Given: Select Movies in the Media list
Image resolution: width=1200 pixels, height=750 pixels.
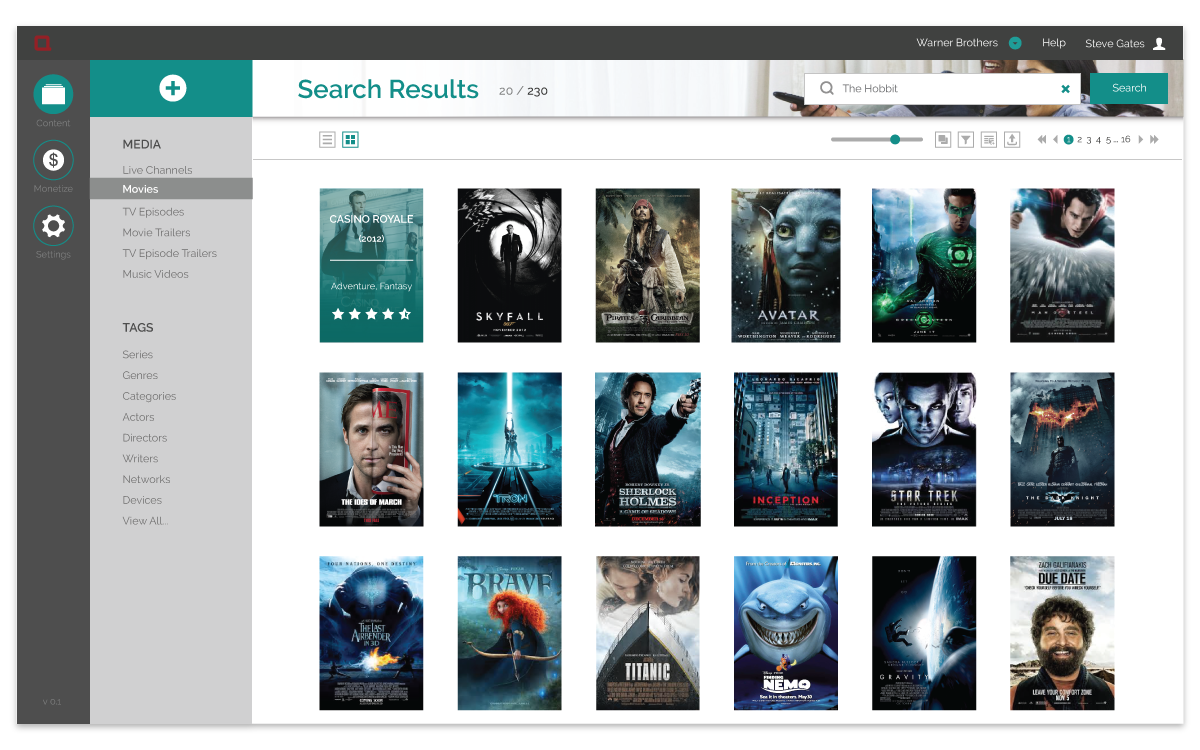Looking at the screenshot, I should pyautogui.click(x=171, y=189).
